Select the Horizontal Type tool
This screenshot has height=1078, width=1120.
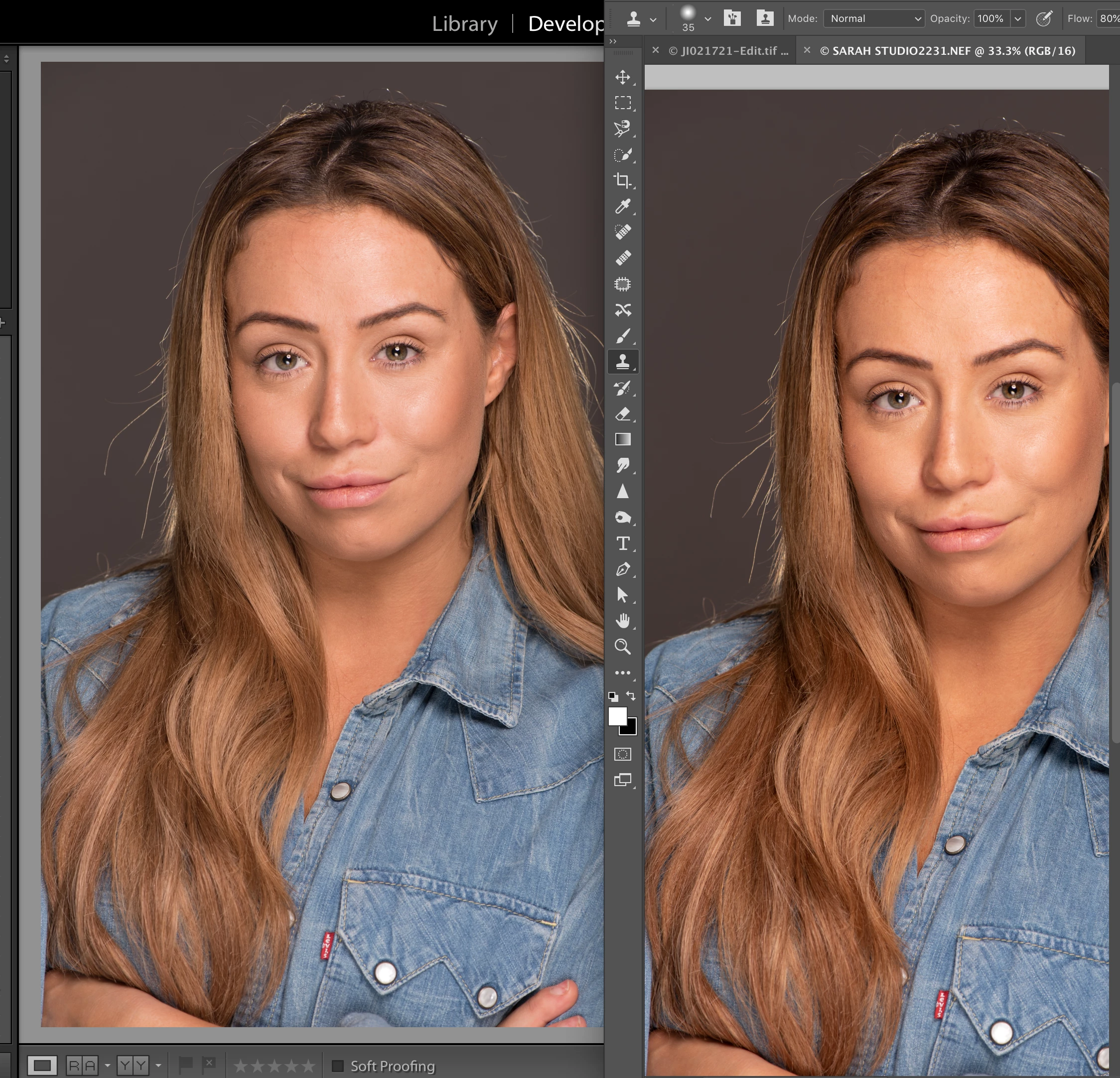[622, 543]
